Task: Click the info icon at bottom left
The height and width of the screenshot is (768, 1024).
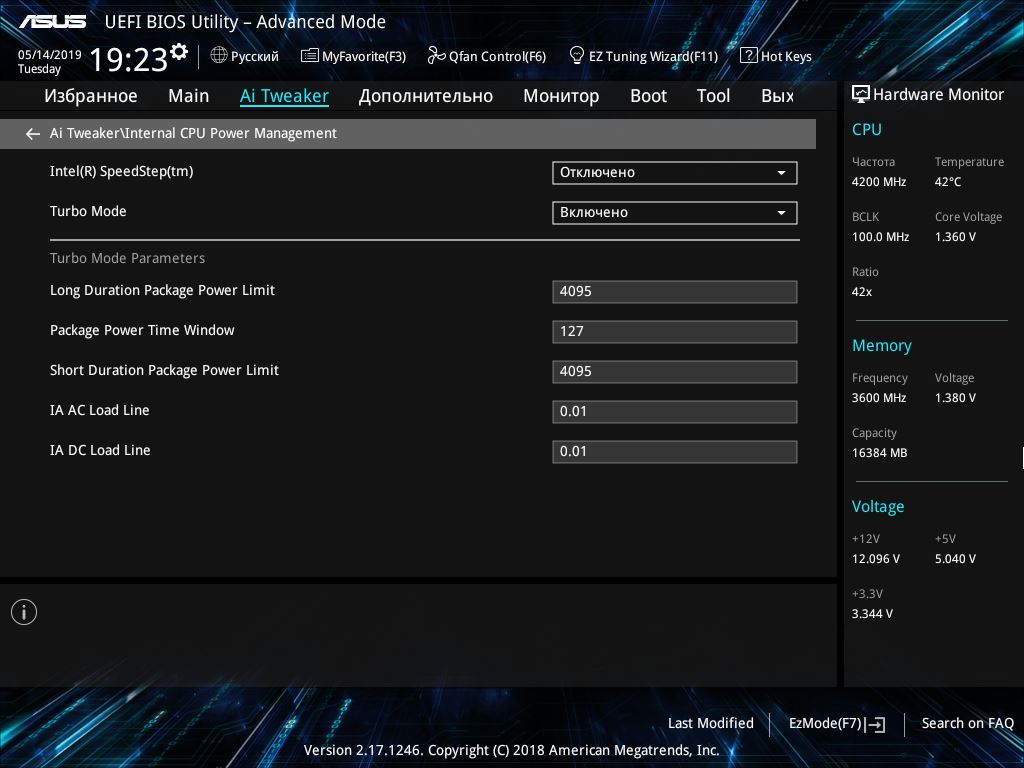Action: pos(24,612)
